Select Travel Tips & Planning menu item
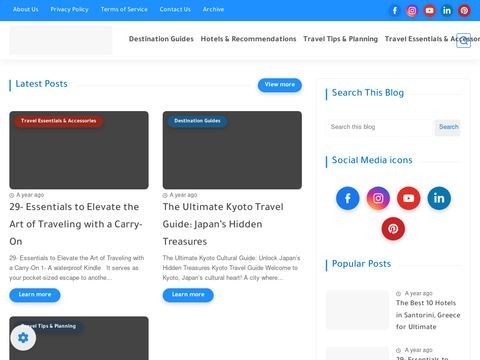The width and height of the screenshot is (480, 360). (x=341, y=39)
